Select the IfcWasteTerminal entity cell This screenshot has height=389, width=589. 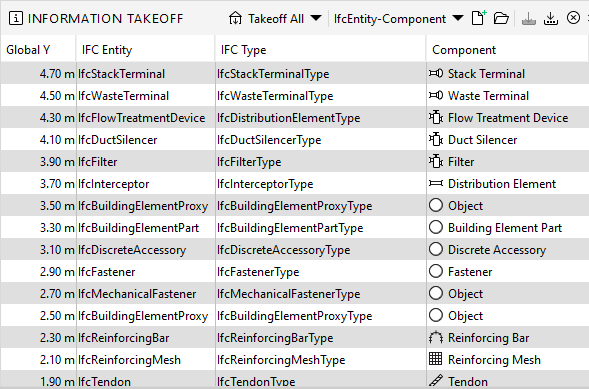146,96
